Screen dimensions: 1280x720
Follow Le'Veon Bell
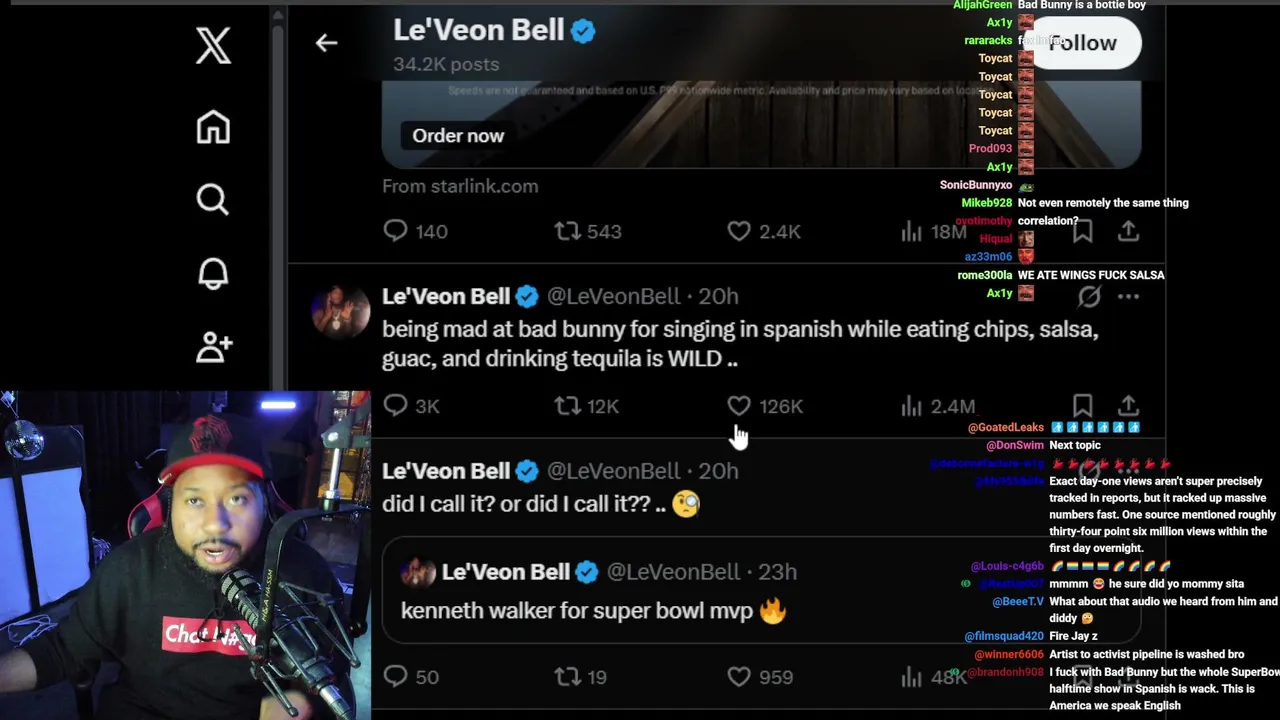click(x=1083, y=43)
